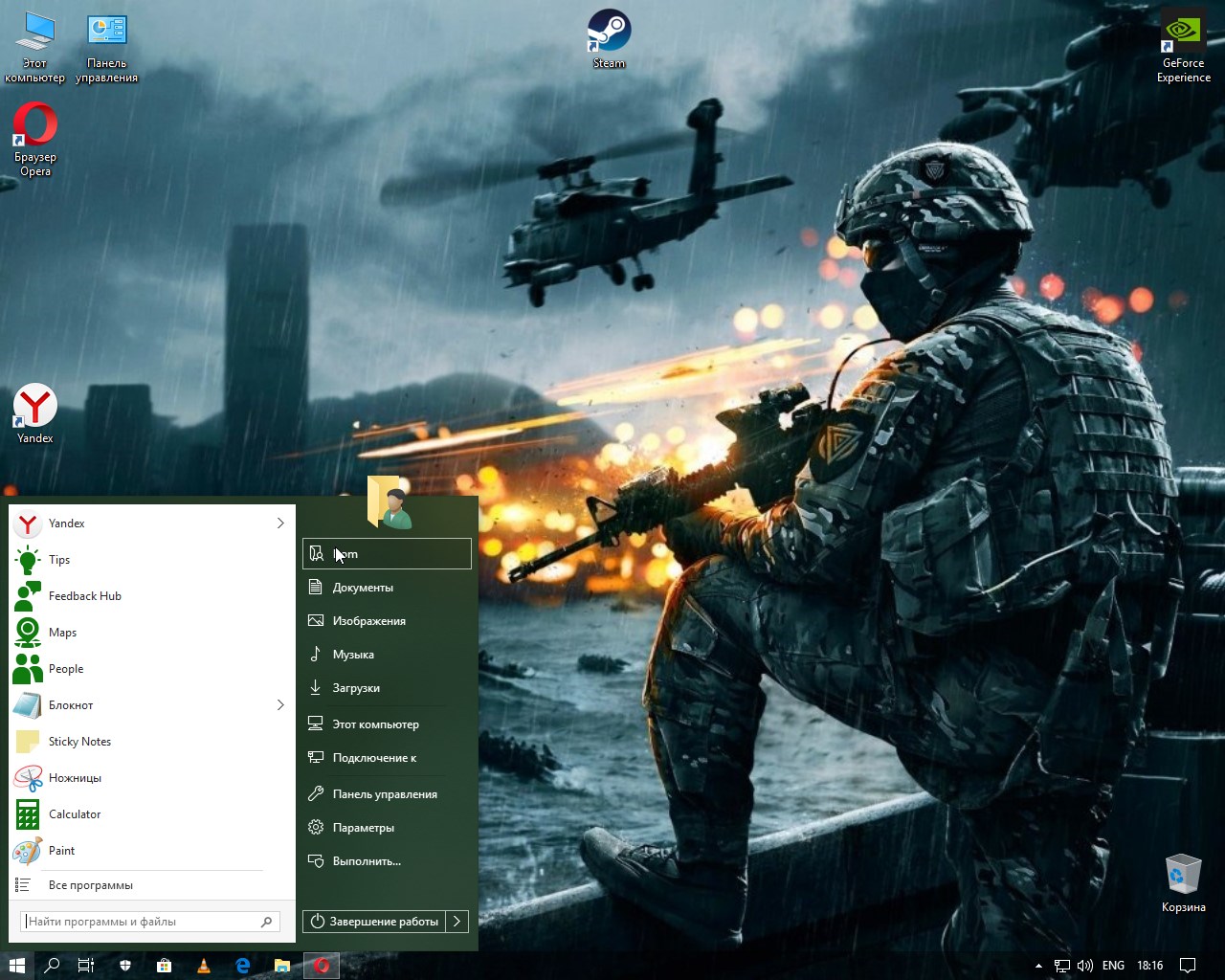1225x980 pixels.
Task: Open Этот компьютер in Start menu
Action: pos(387,724)
